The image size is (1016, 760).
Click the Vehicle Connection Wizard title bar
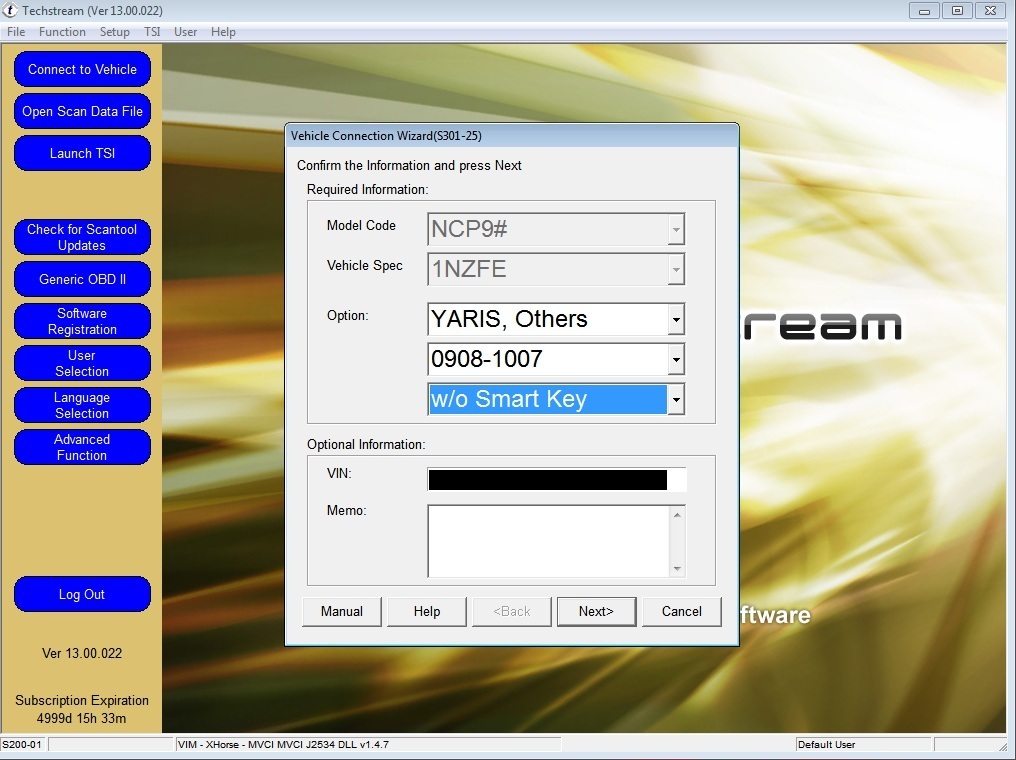tap(512, 135)
